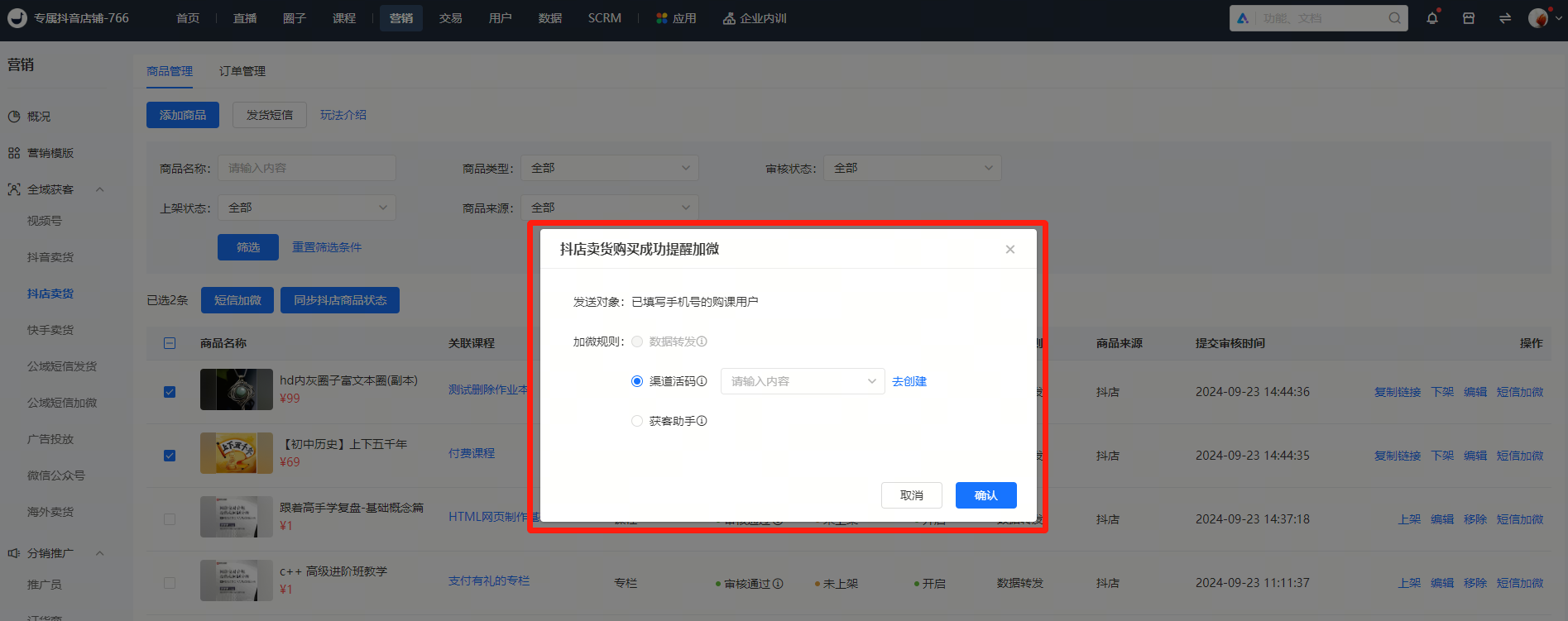Open the SCRM top menu

(605, 18)
